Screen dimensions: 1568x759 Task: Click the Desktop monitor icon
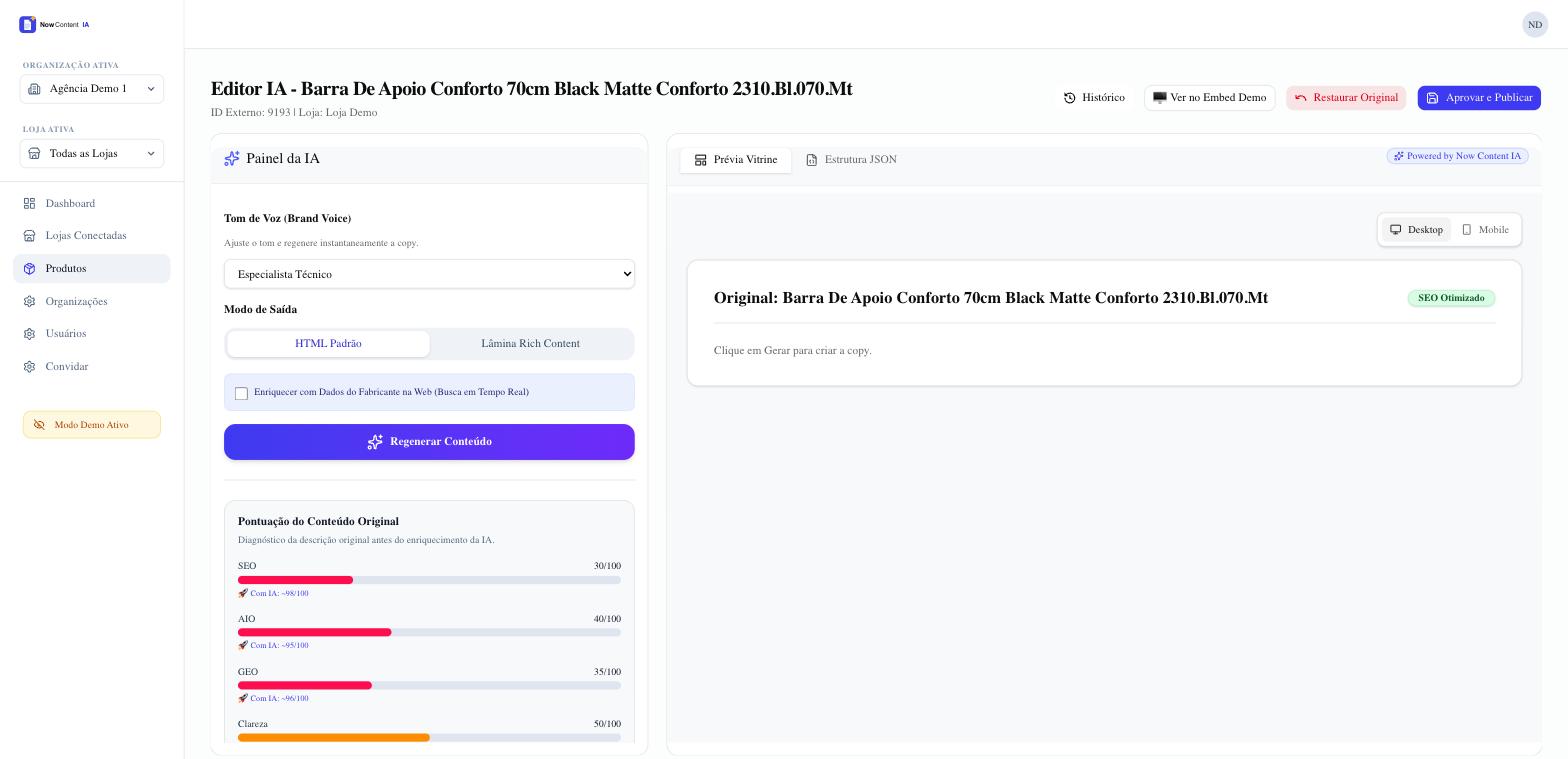(1396, 230)
